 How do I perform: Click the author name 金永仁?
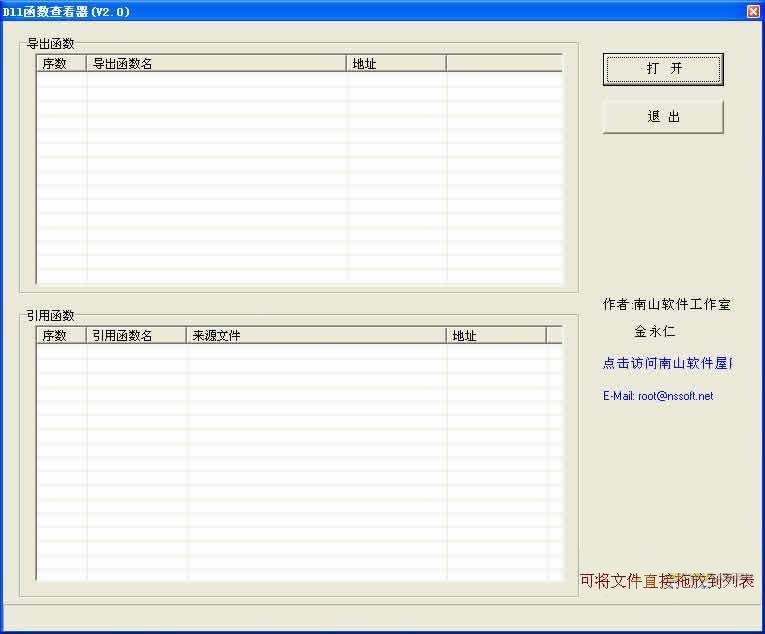tap(654, 331)
